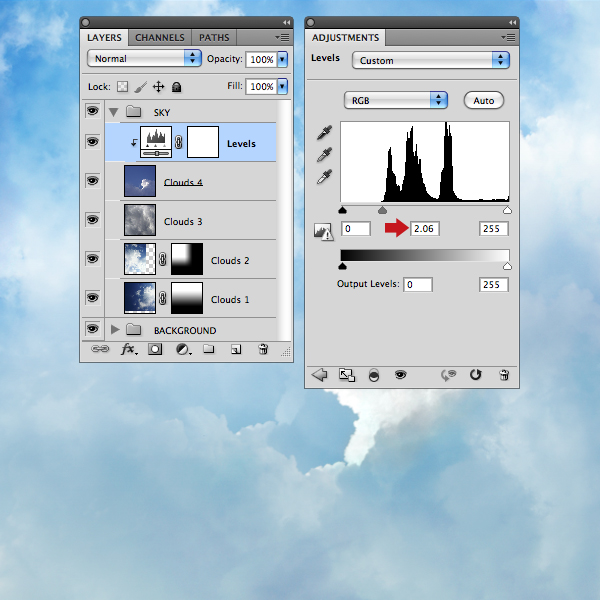Add layer mask icon
600x600 pixels.
click(155, 349)
